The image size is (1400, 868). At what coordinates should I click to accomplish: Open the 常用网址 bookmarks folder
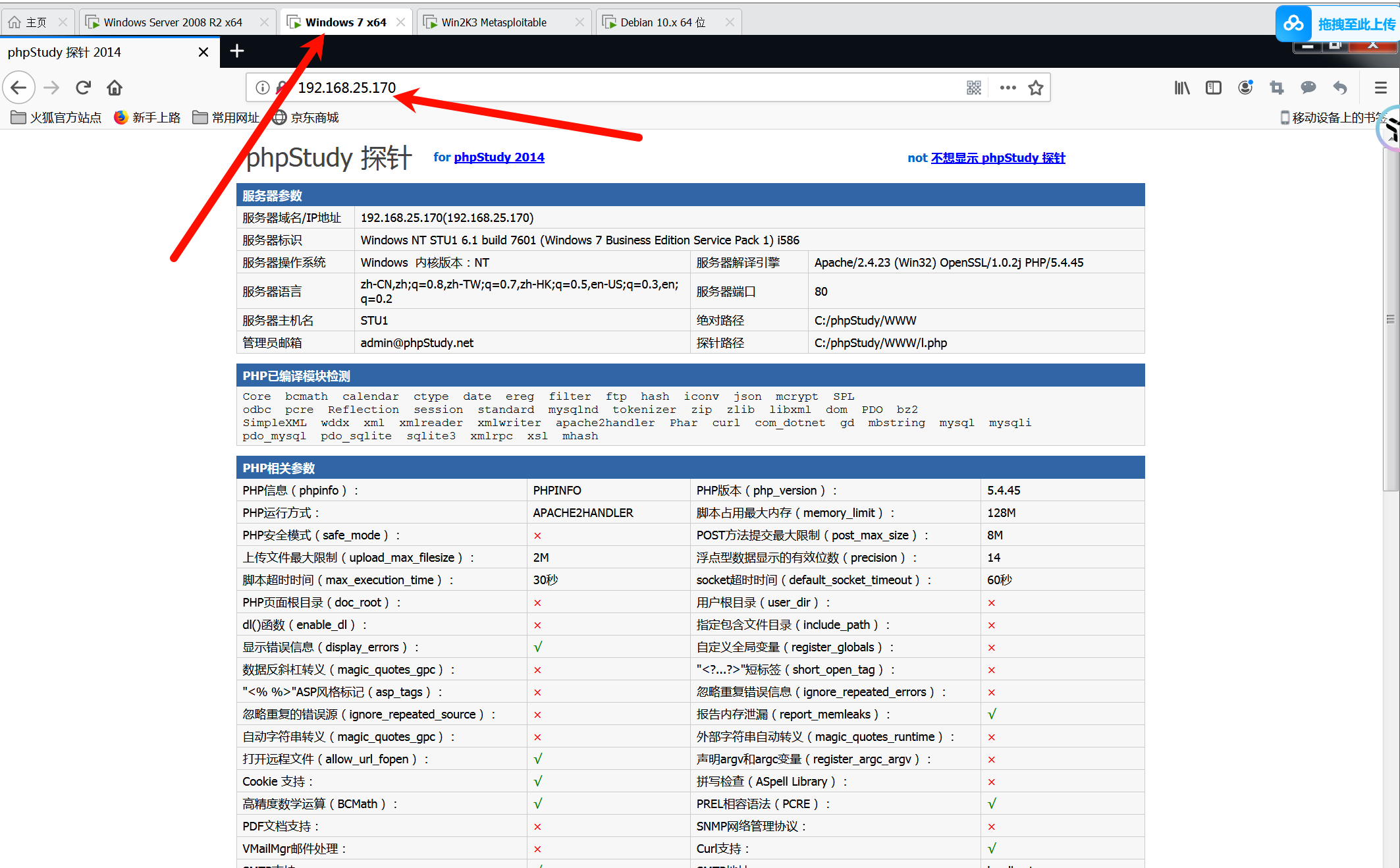227,118
